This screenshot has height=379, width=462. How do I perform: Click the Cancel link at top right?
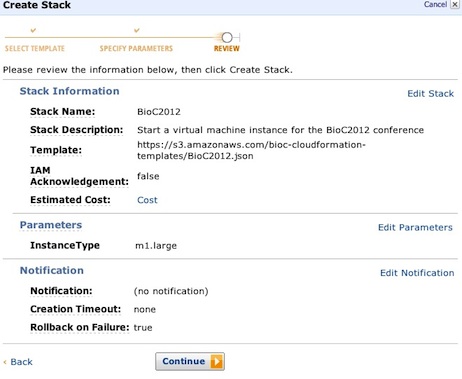tap(435, 4)
